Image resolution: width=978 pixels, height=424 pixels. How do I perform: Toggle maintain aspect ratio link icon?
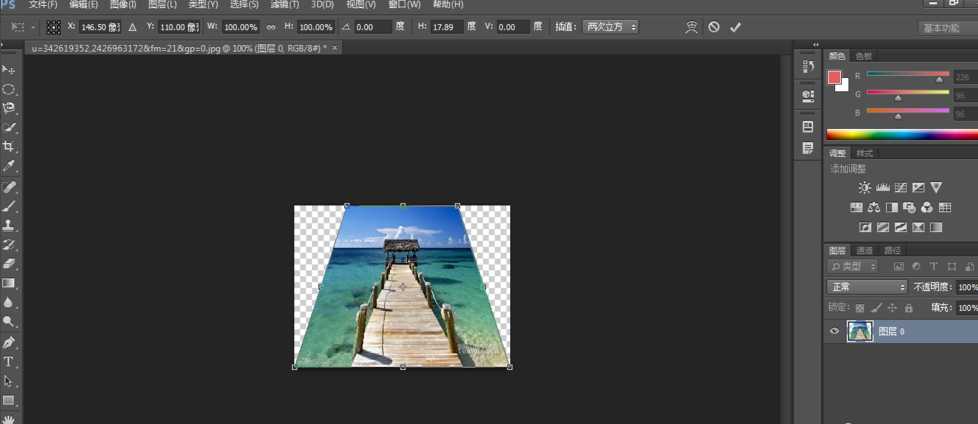271,27
